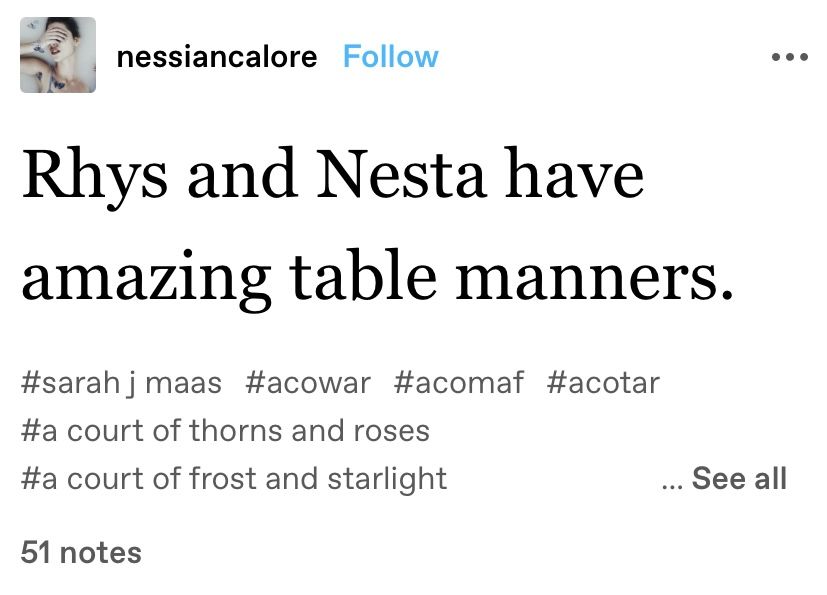Open #a court of thorns and roses tag
Screen dimensions: 827x595
tap(225, 430)
